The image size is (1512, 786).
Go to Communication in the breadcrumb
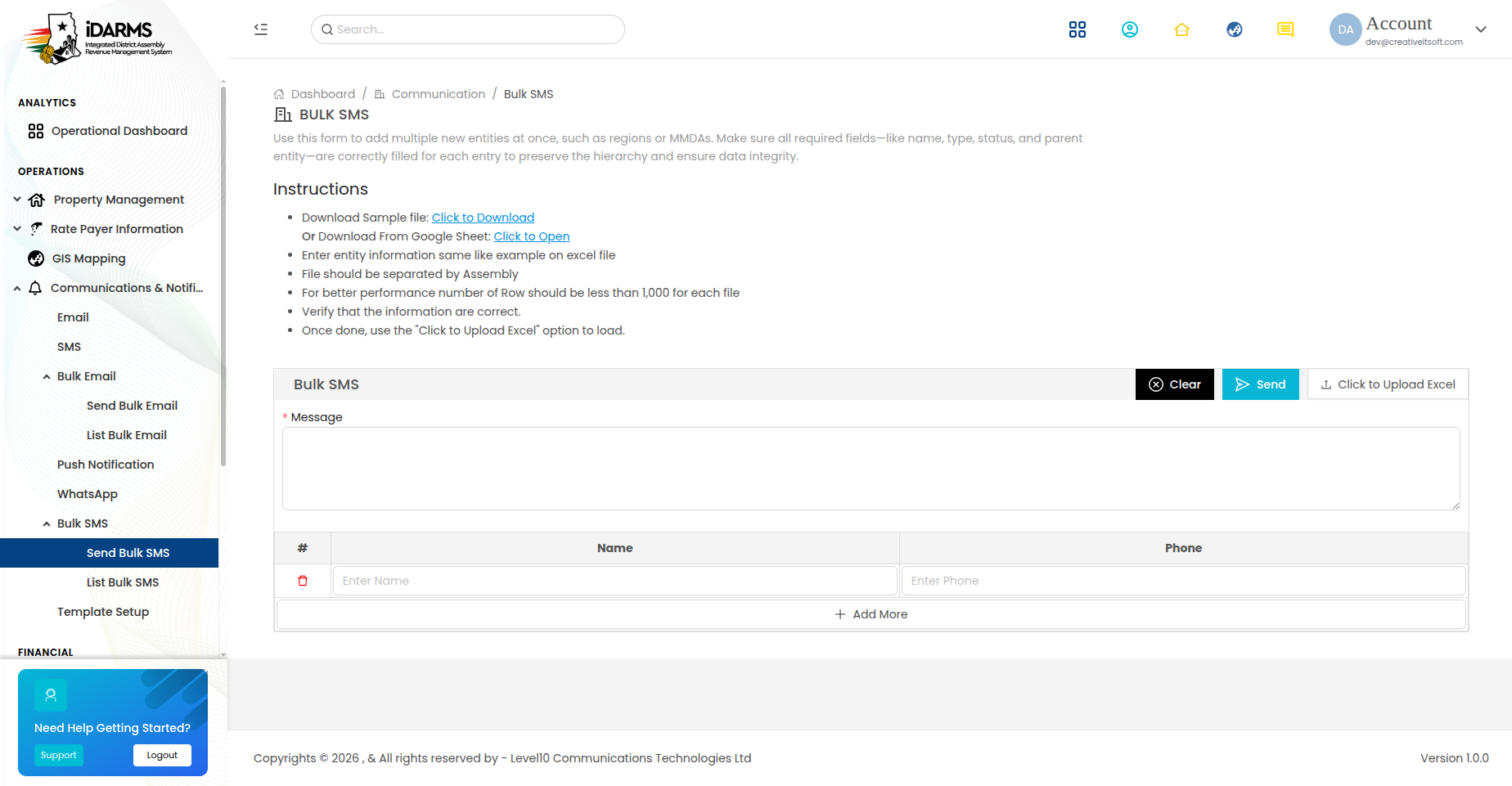click(x=439, y=94)
